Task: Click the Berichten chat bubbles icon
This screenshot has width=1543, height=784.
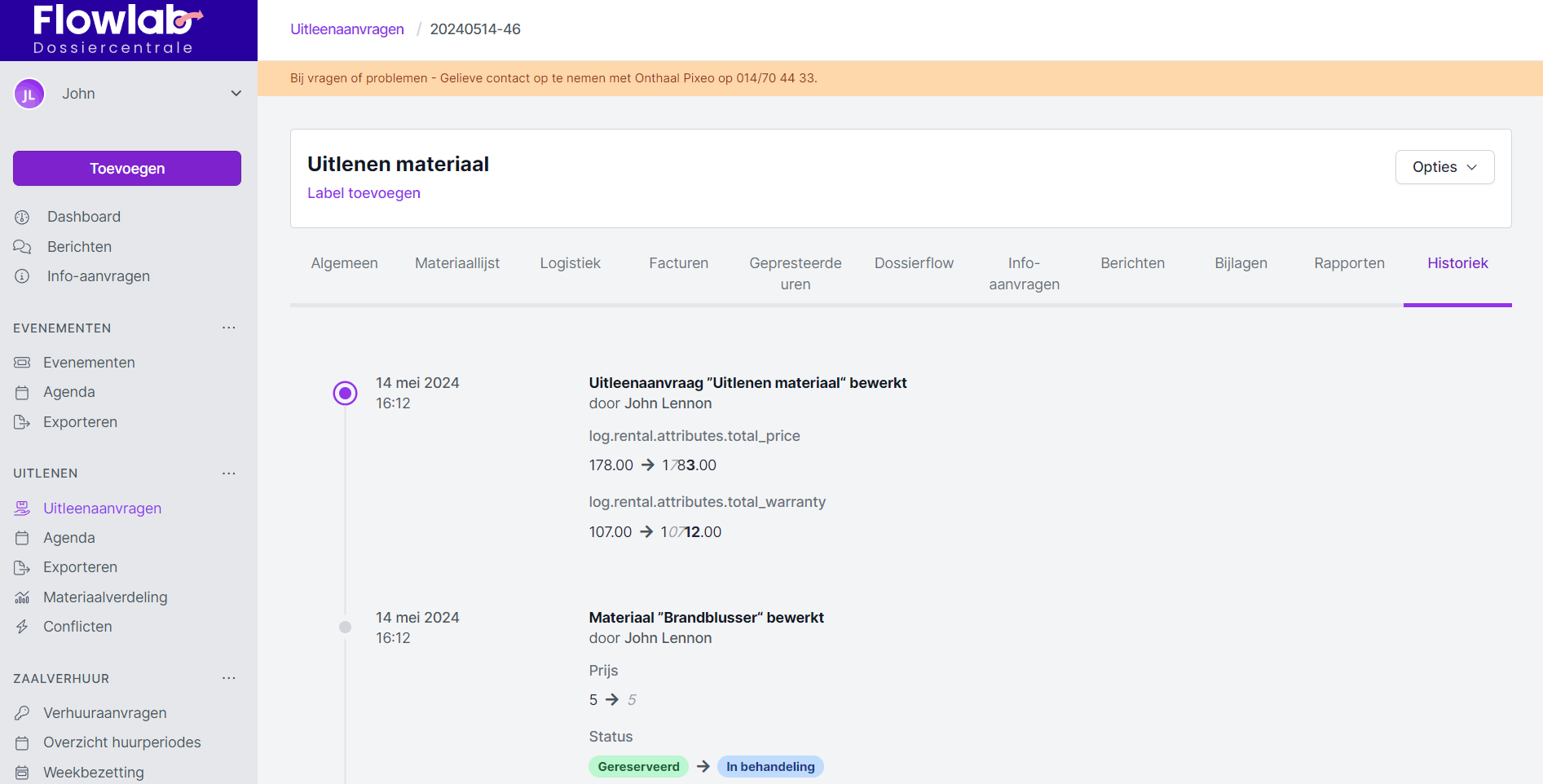Action: [22, 247]
